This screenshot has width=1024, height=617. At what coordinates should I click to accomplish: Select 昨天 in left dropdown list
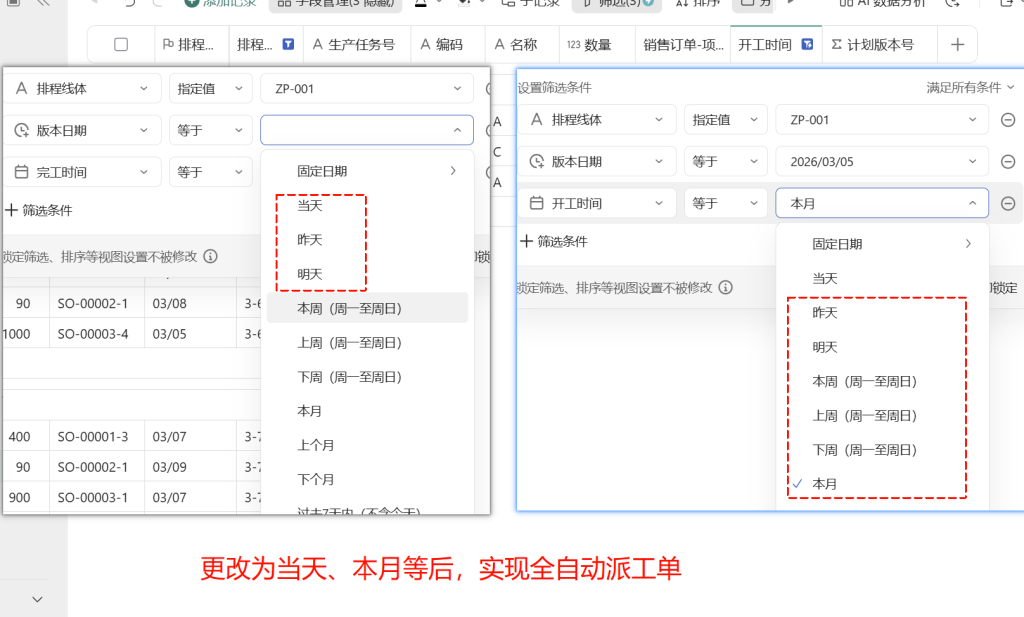[368, 240]
